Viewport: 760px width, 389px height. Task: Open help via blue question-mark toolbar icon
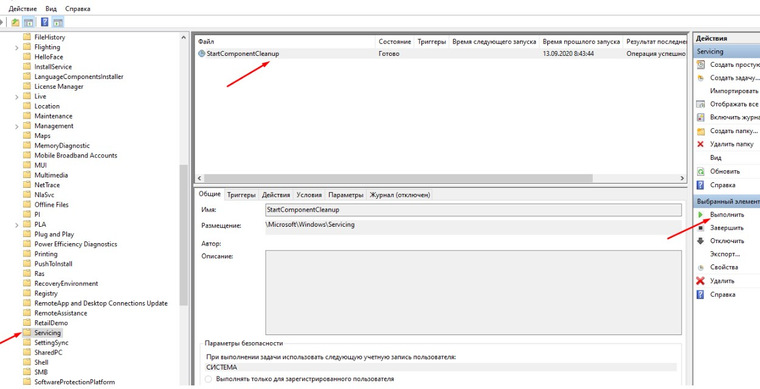tap(45, 22)
